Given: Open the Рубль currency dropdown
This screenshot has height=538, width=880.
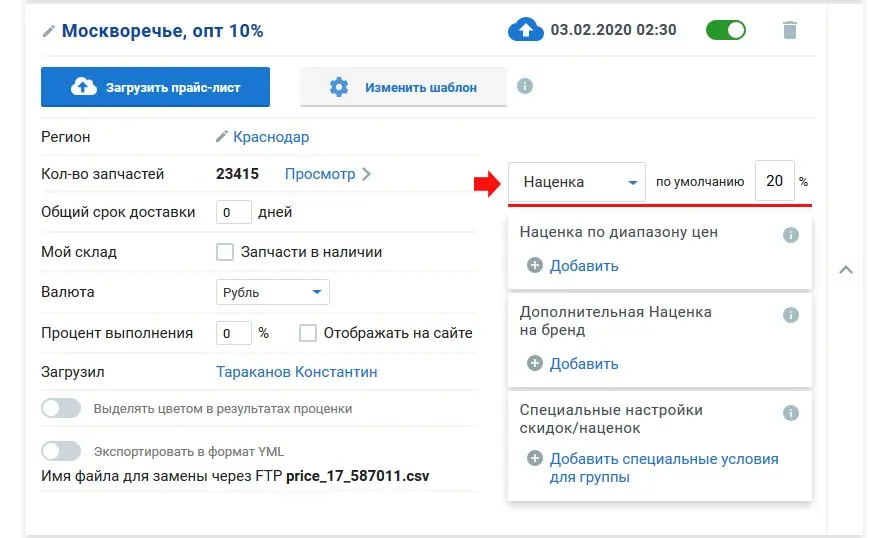Looking at the screenshot, I should coord(273,292).
